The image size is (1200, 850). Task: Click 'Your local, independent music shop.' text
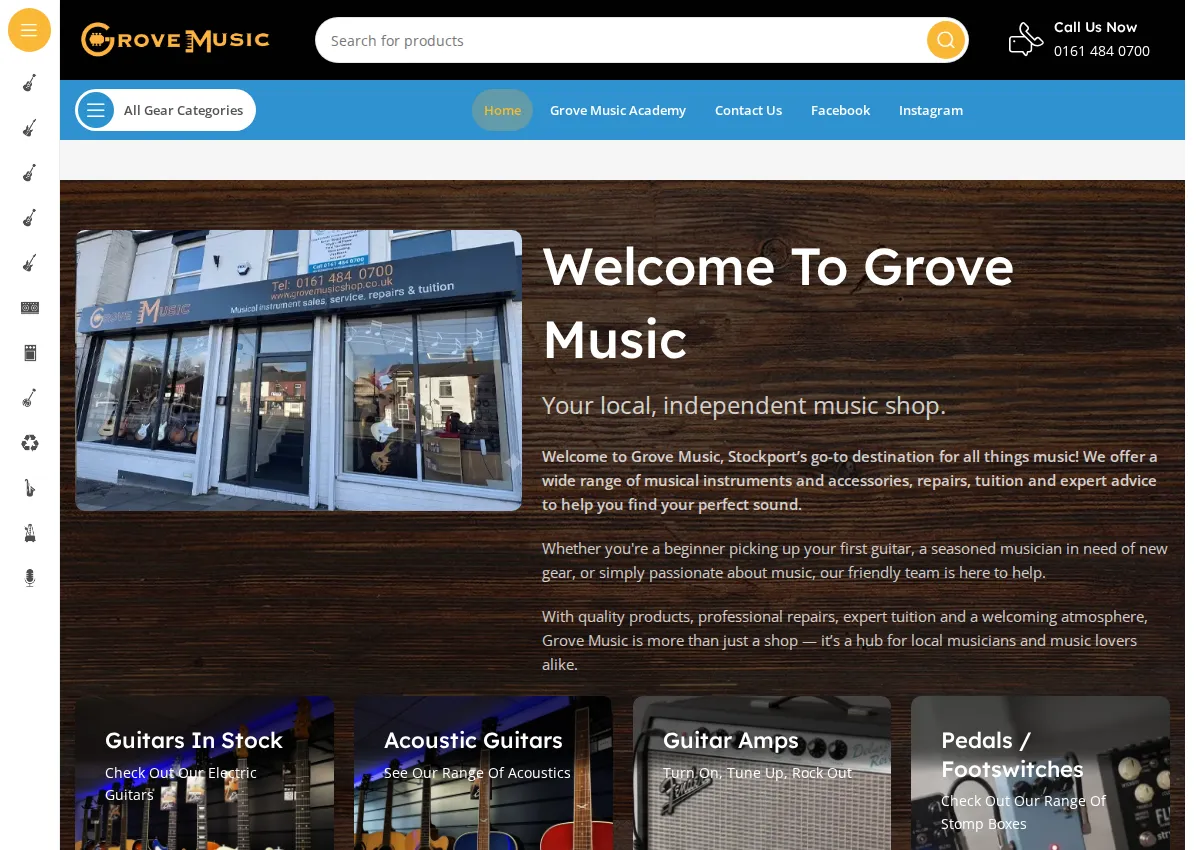[744, 405]
